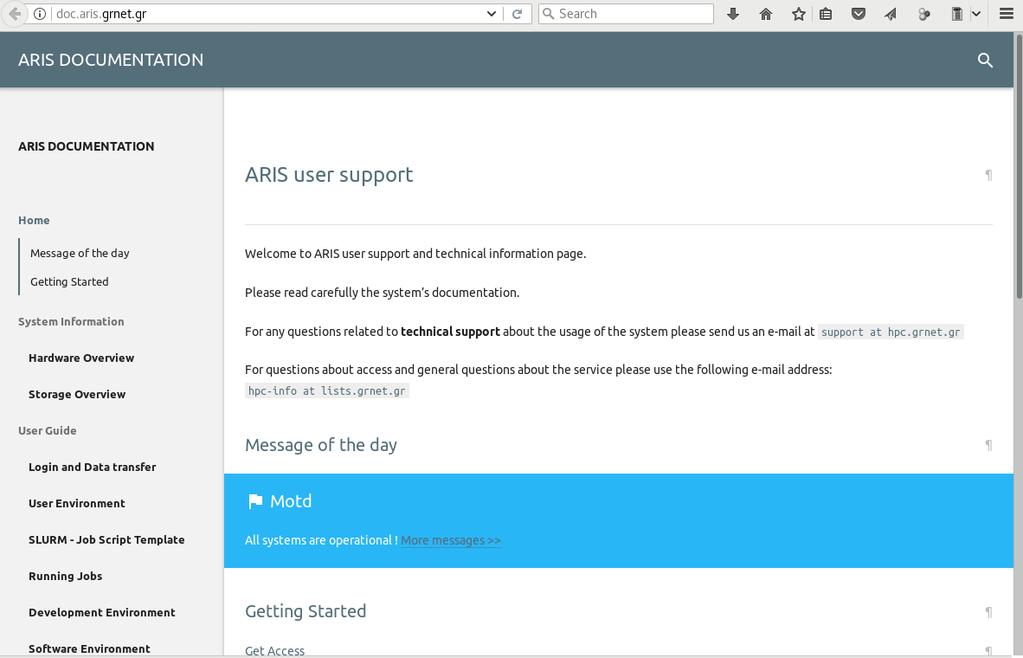Open Storage Overview page
1023x658 pixels.
tap(77, 395)
